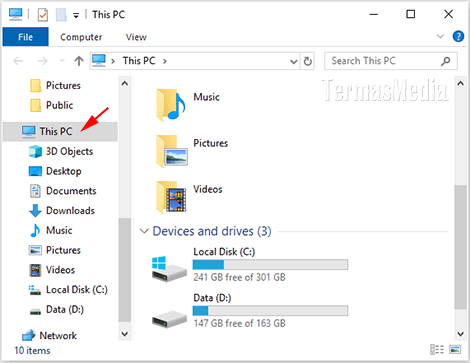Viewport: 470px width, 363px height.
Task: Click the Devices and drives (3) header
Action: point(212,231)
